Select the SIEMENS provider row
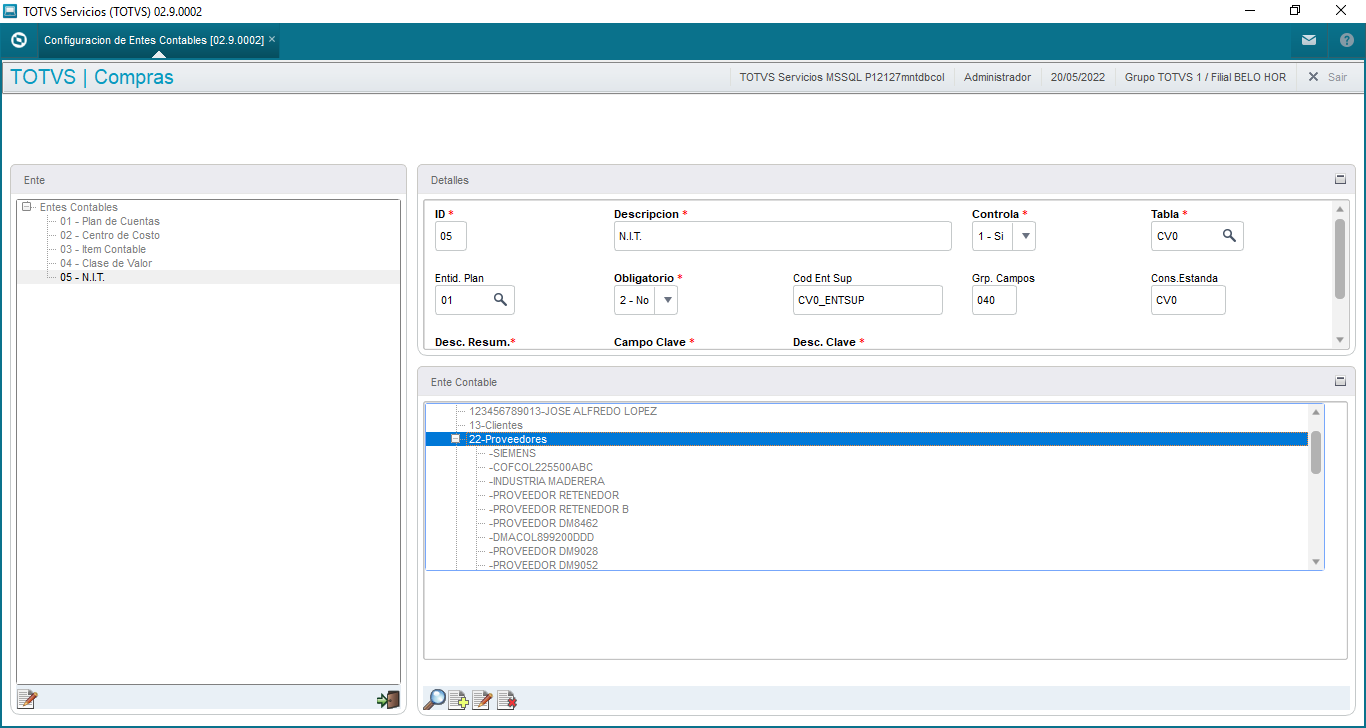Image resolution: width=1366 pixels, height=728 pixels. click(x=513, y=453)
